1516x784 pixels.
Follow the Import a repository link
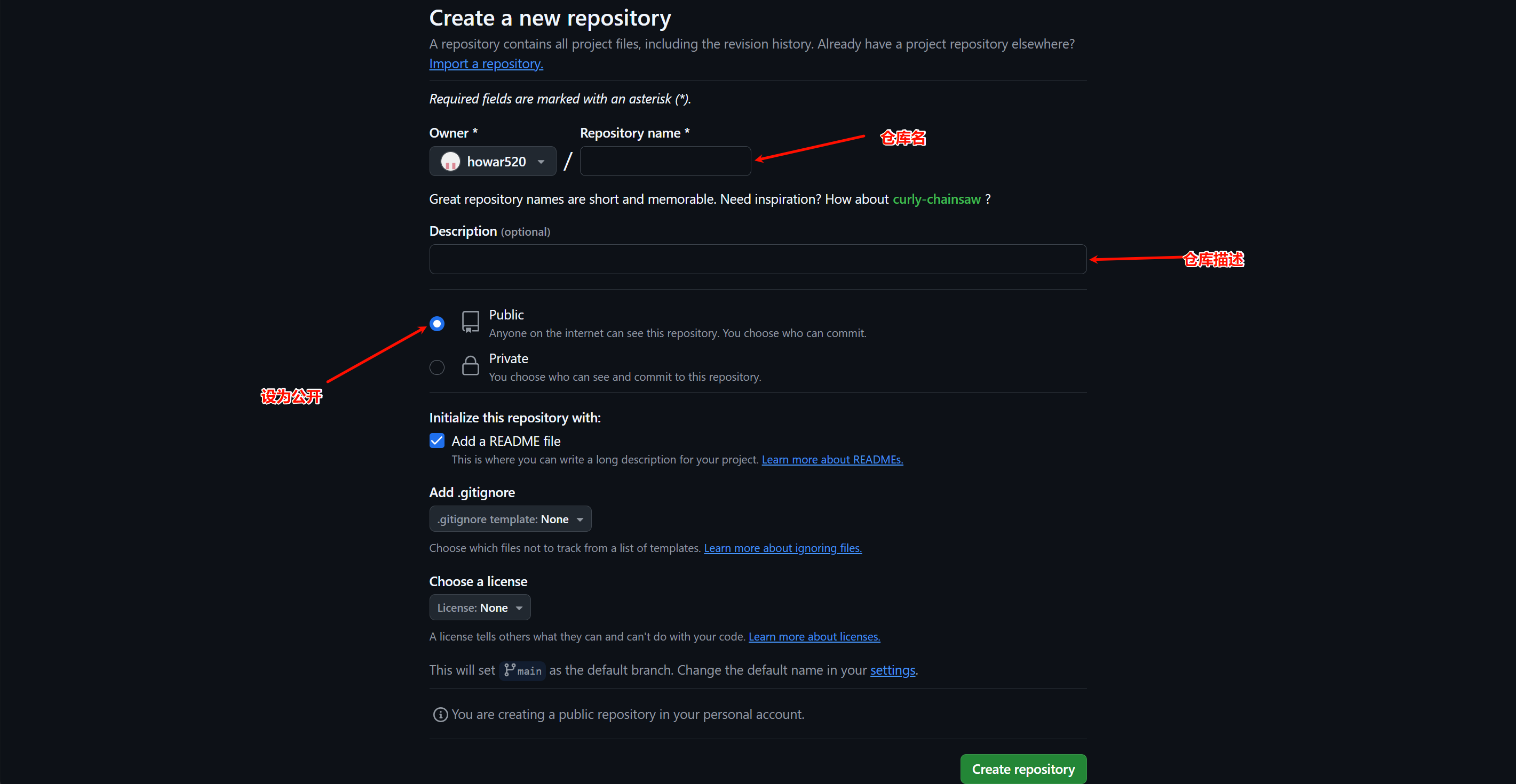pyautogui.click(x=486, y=63)
